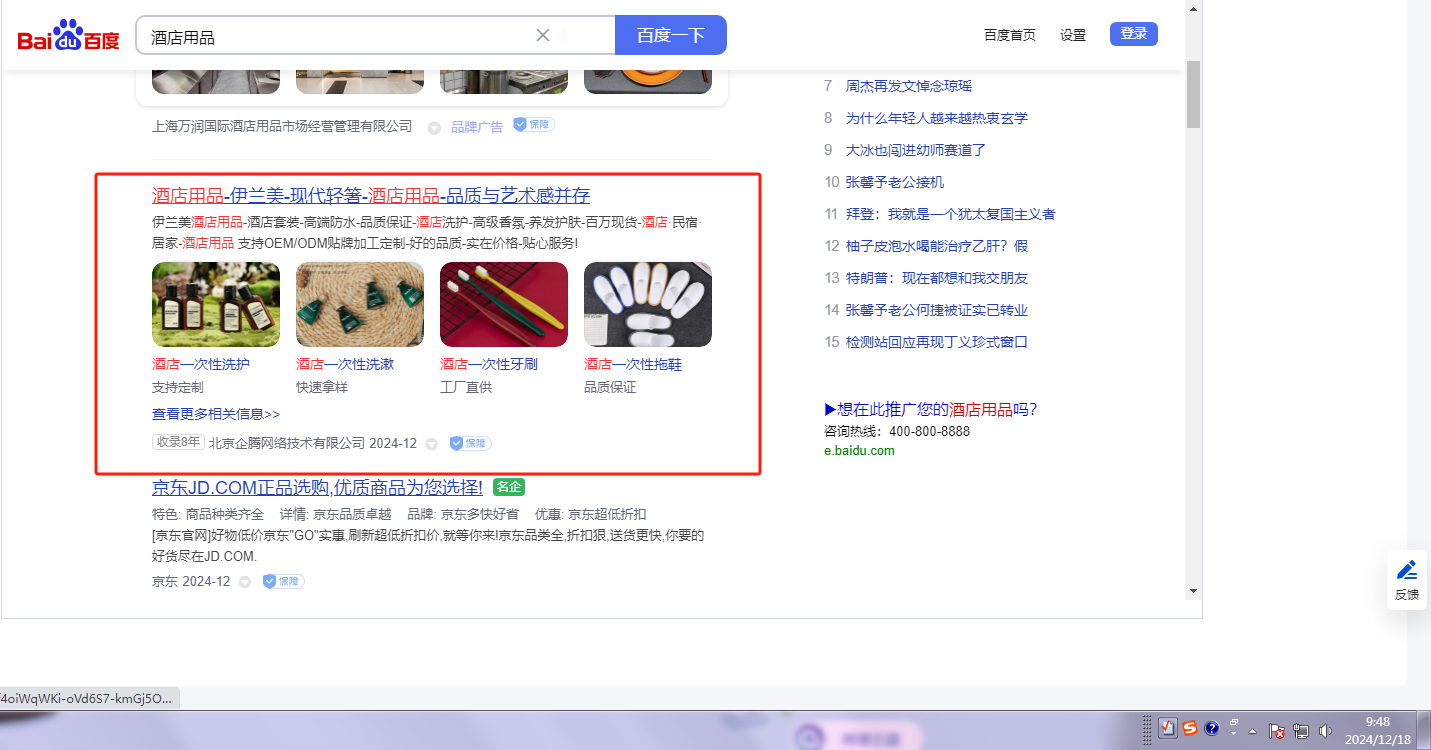Expand dropdown arrow beside 京东 2024-12

click(x=245, y=582)
